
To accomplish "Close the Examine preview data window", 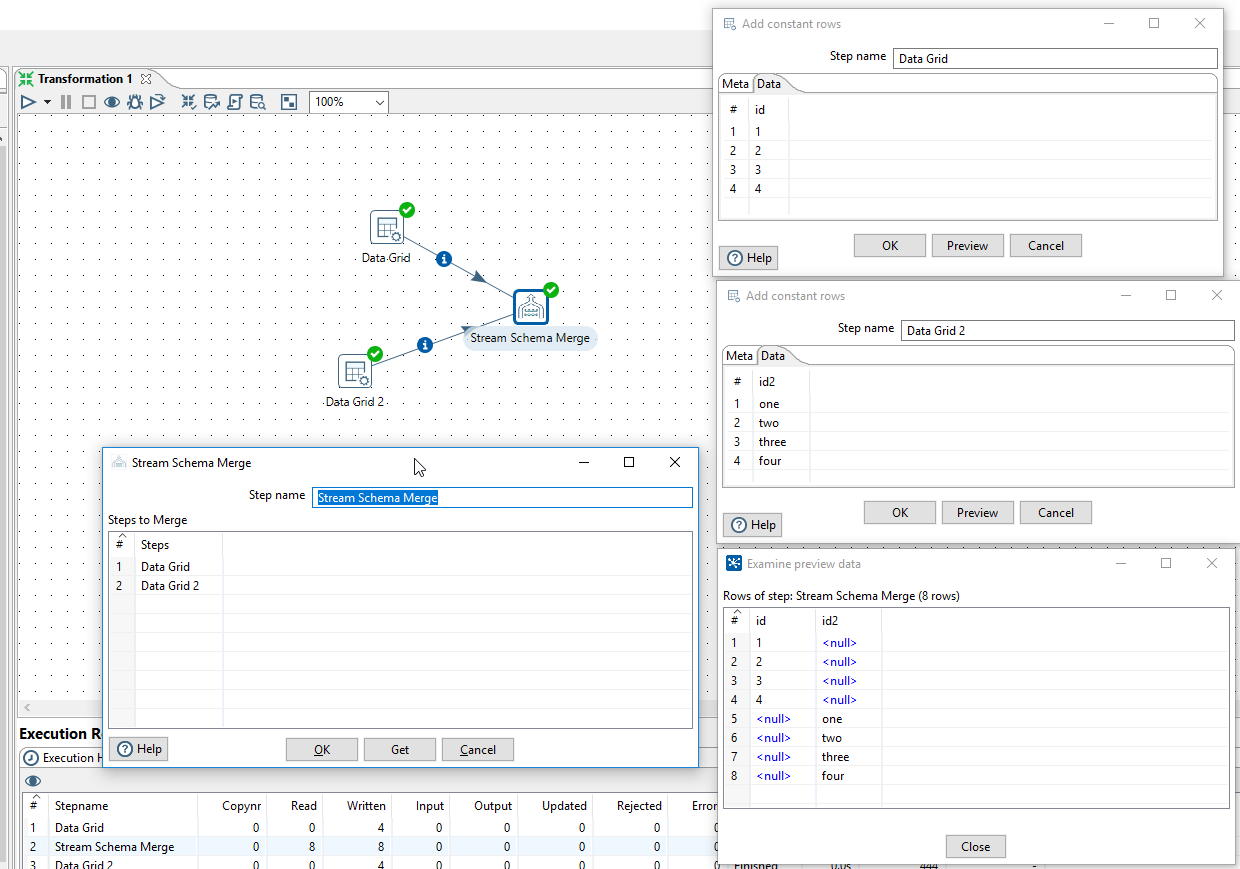I will pos(1211,563).
